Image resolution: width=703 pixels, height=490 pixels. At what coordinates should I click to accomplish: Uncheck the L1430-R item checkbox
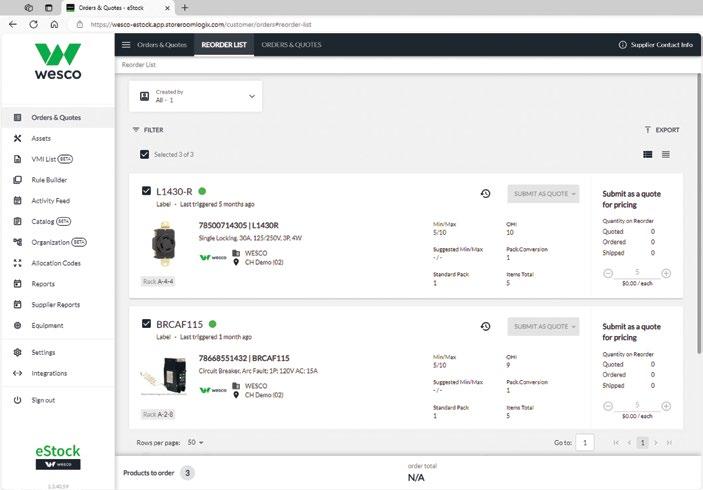pos(146,191)
